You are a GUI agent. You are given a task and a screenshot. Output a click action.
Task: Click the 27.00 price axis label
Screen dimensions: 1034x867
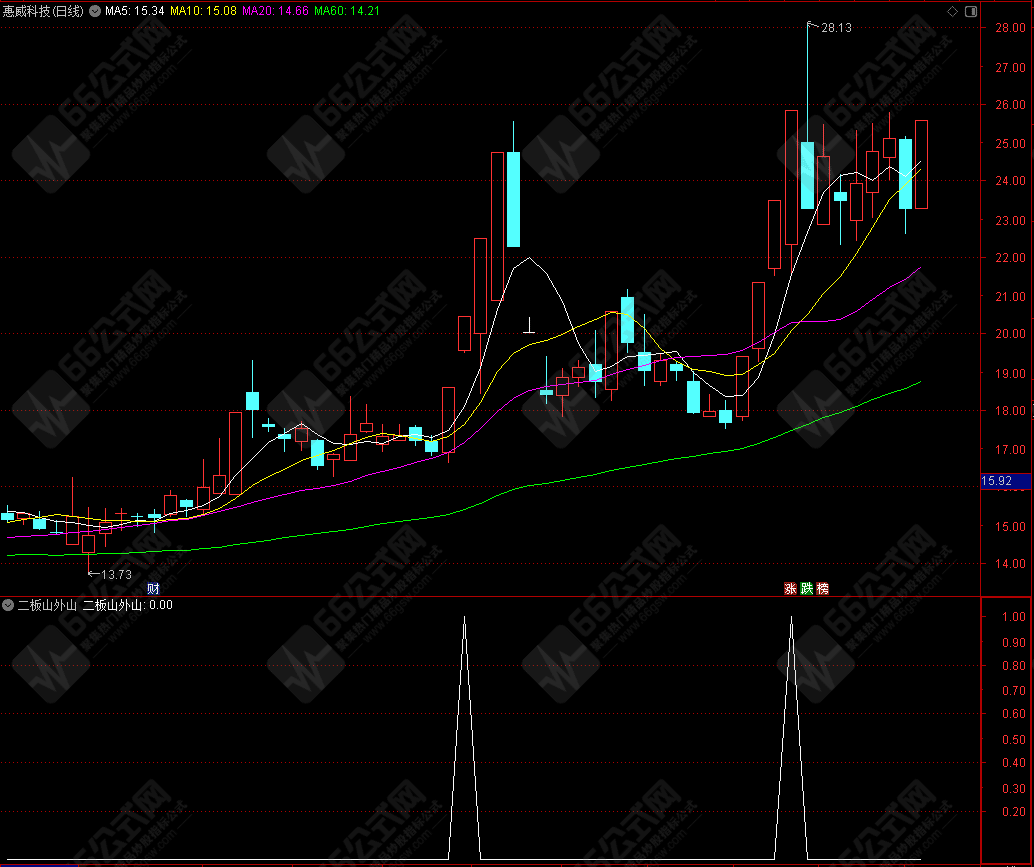pos(1010,67)
